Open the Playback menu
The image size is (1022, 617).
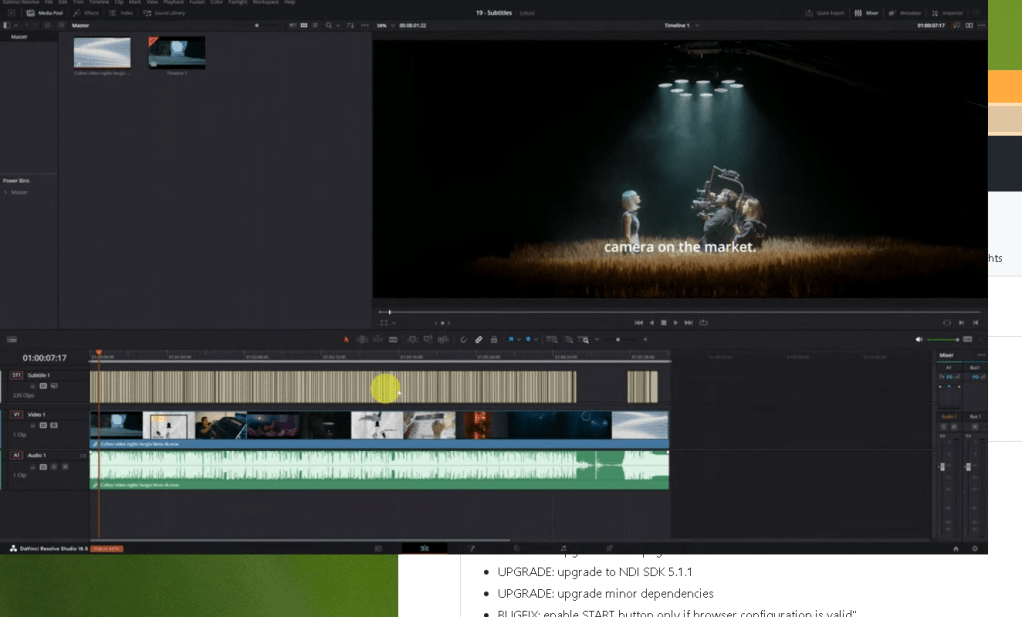(173, 3)
